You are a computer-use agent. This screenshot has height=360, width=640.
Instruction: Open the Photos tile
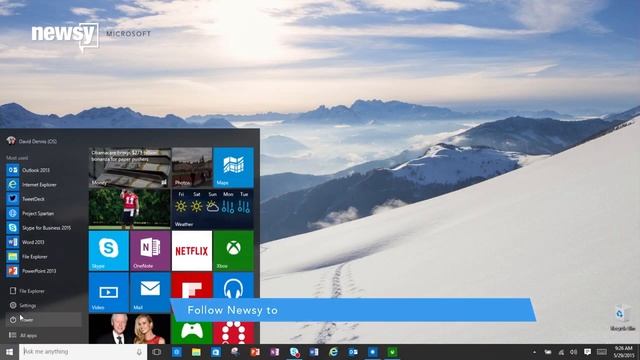click(x=192, y=167)
